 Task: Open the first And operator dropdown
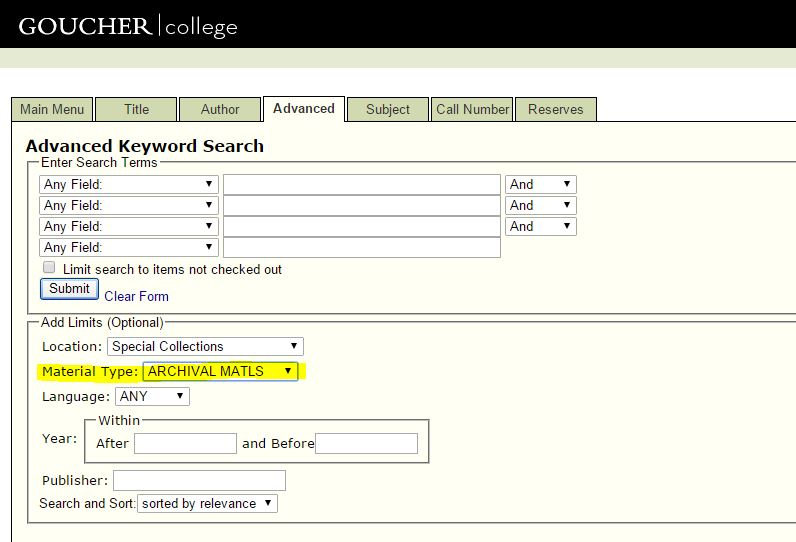[541, 184]
